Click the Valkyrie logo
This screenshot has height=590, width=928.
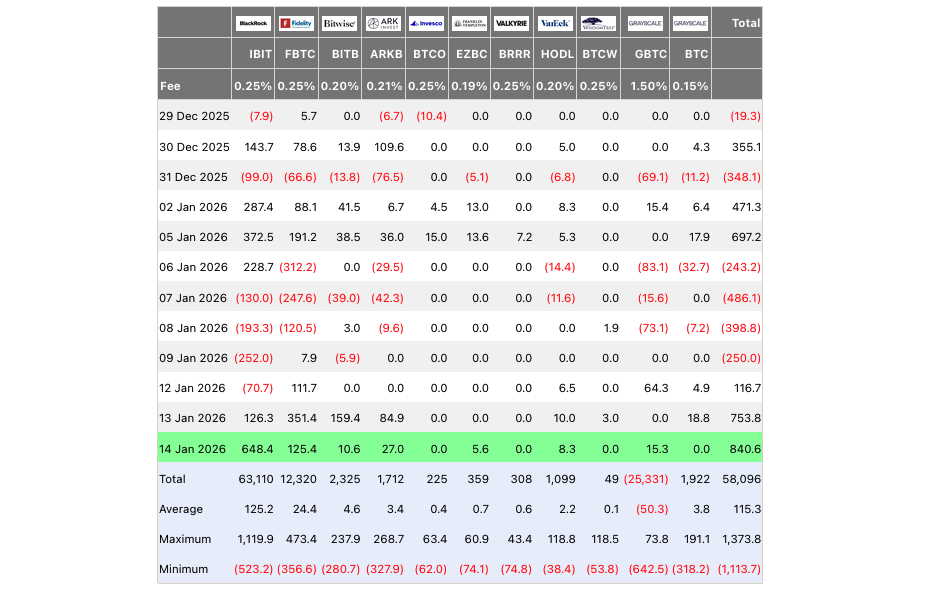click(x=512, y=23)
